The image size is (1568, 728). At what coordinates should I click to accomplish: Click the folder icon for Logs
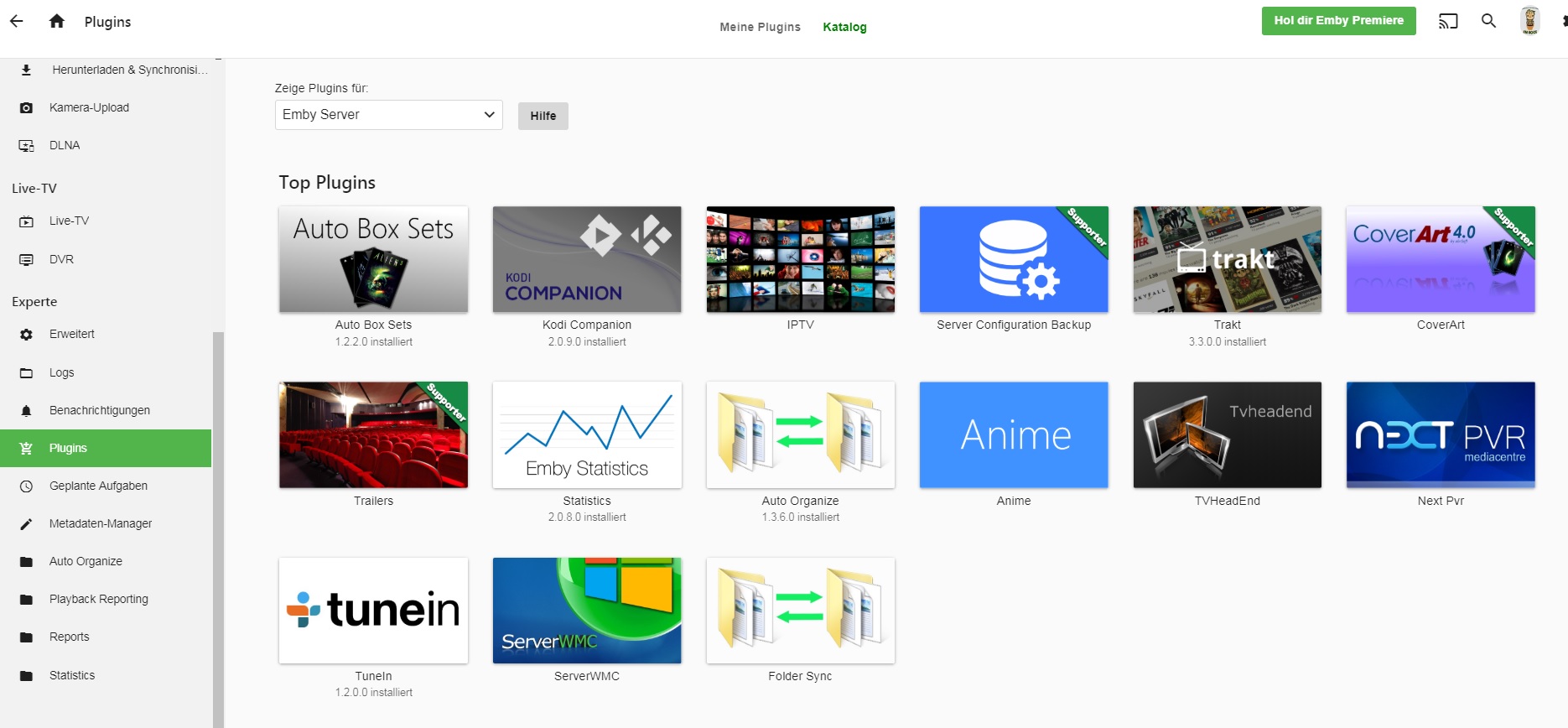coord(26,372)
